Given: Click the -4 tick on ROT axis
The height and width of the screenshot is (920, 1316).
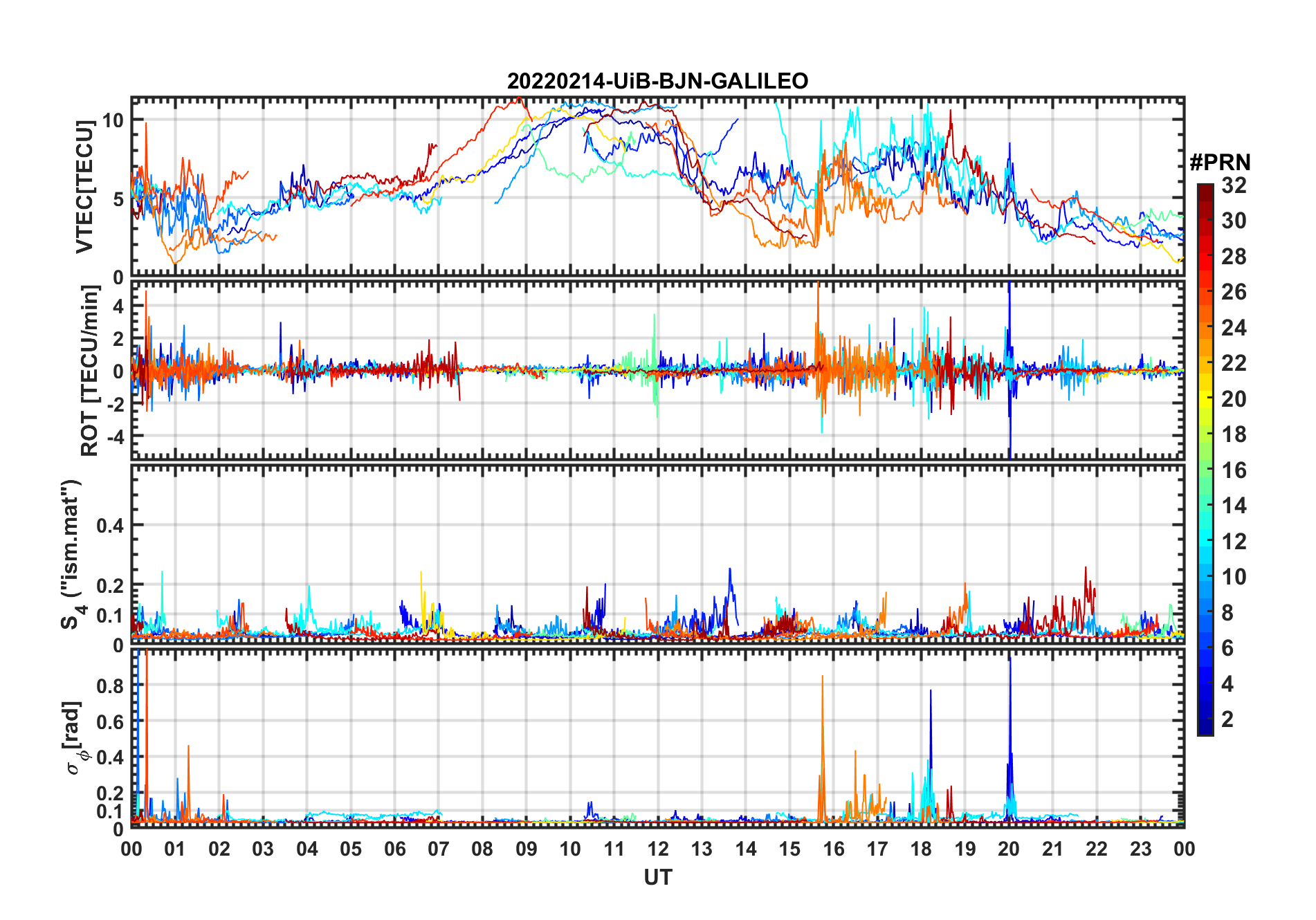Looking at the screenshot, I should [115, 437].
